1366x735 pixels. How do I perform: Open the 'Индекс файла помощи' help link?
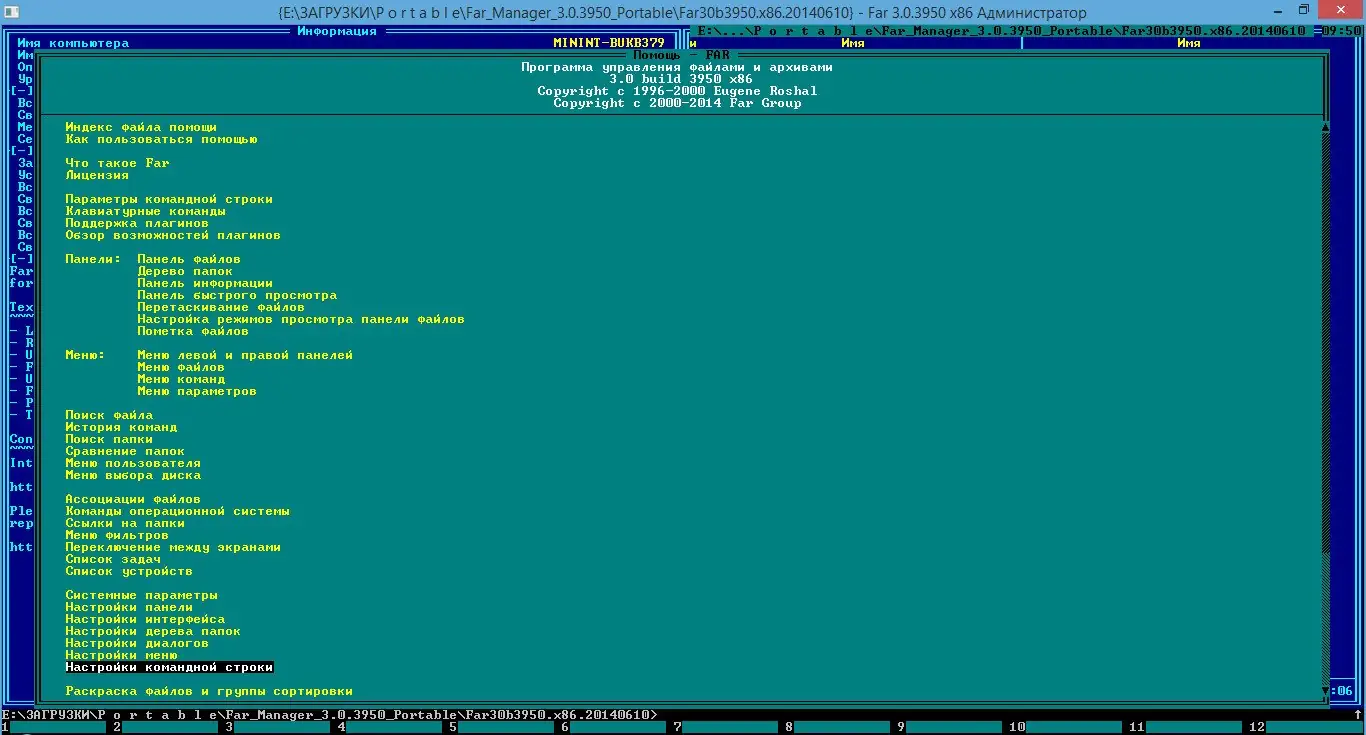(141, 127)
